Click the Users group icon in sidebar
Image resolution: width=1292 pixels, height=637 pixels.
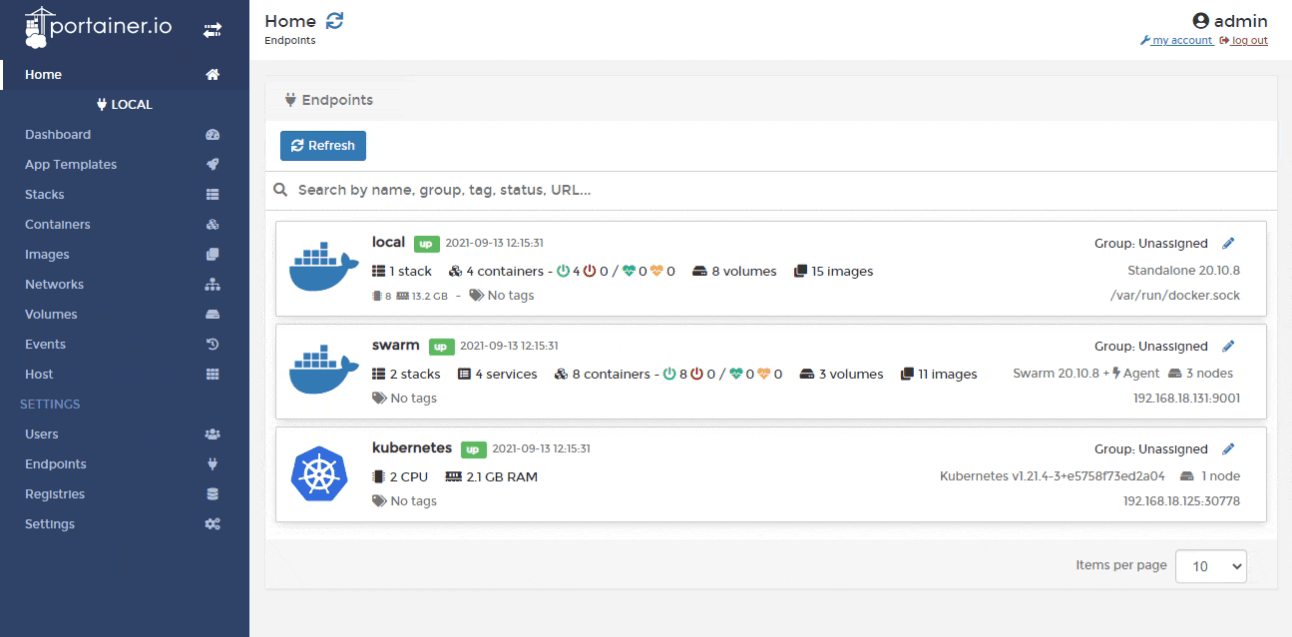point(212,434)
